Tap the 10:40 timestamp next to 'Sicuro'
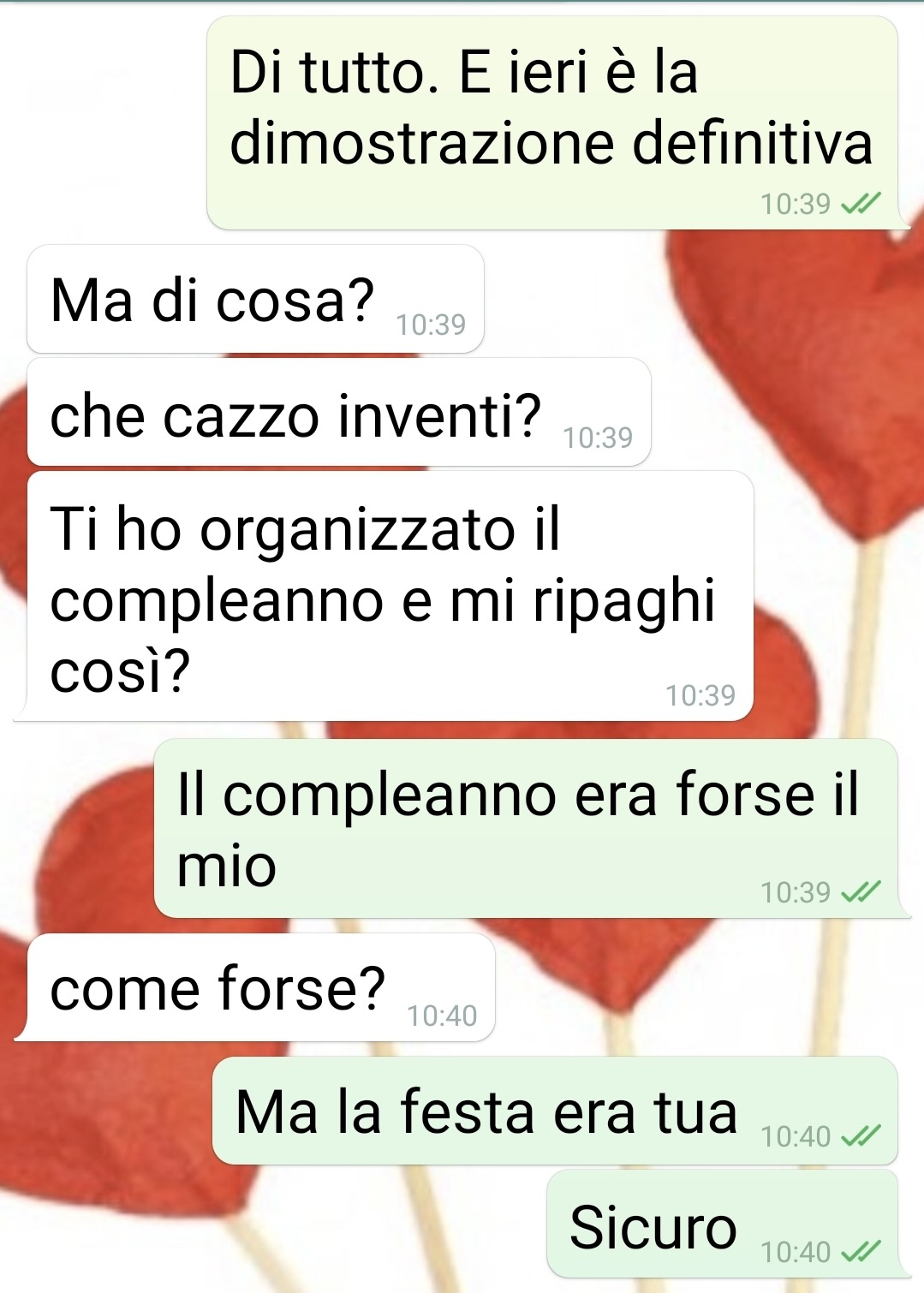 796,1252
